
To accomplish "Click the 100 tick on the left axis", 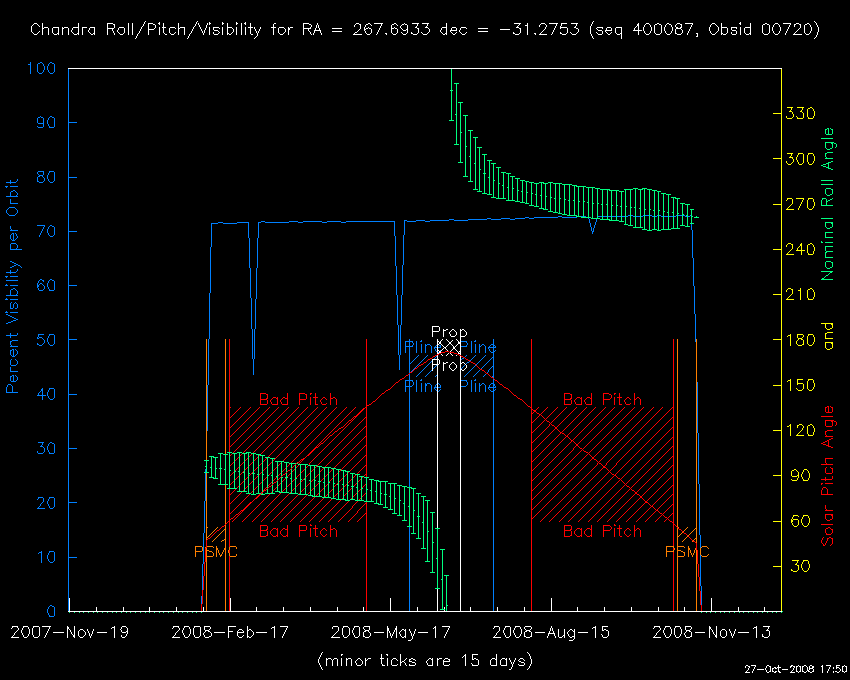I will point(45,69).
